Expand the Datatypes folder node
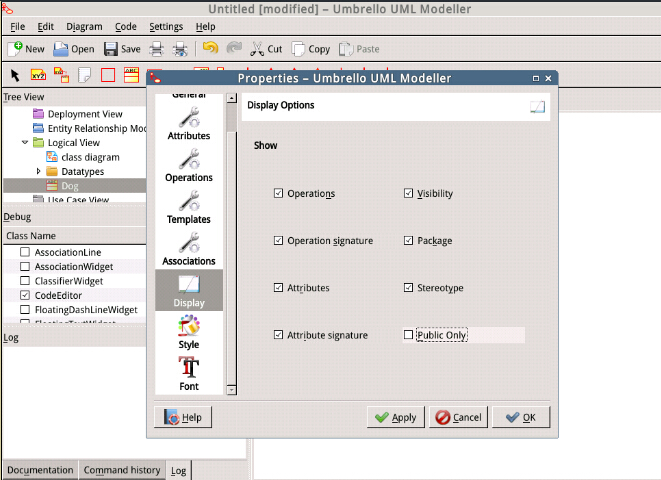This screenshot has width=661, height=480. coord(38,171)
